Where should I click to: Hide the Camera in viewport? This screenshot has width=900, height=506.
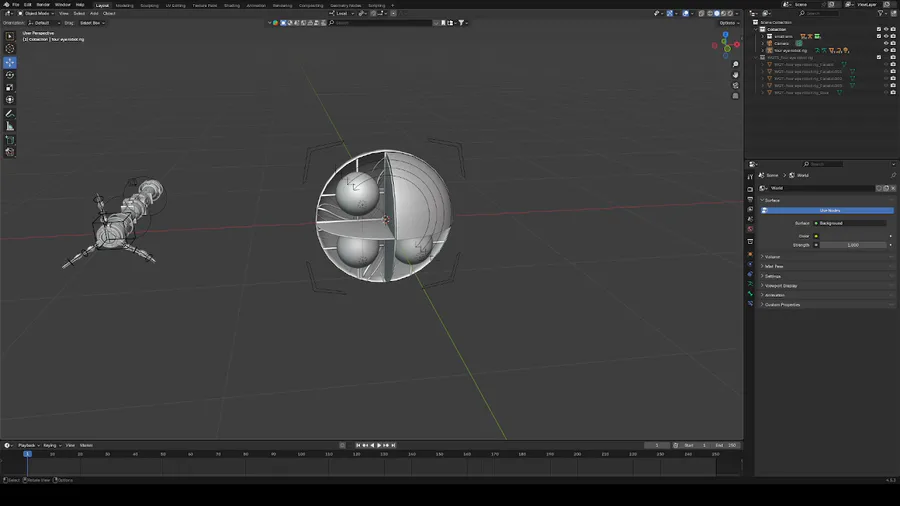coord(886,43)
